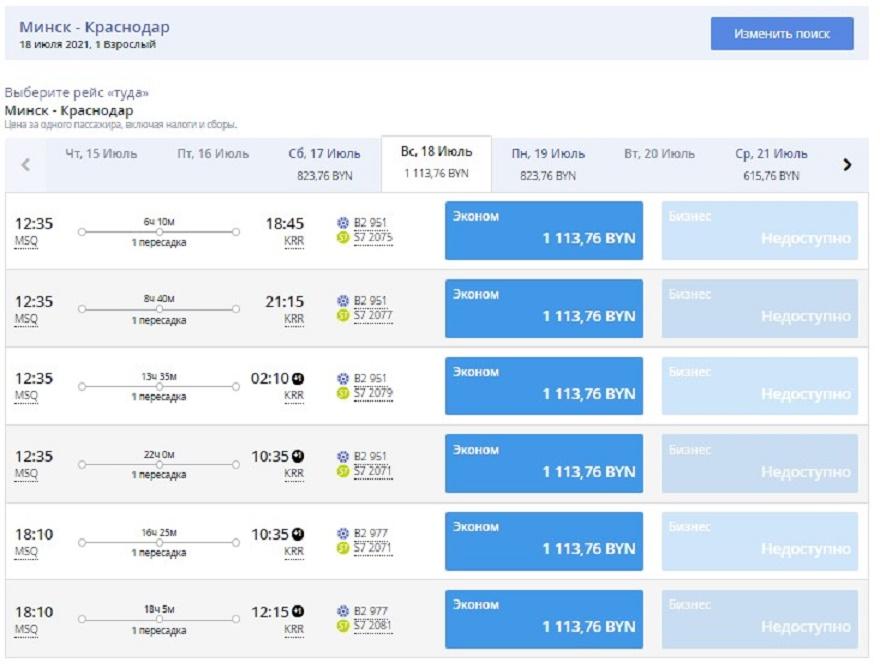Click S7 icon beside S7 2079 flight
880x669 pixels.
[x=343, y=394]
